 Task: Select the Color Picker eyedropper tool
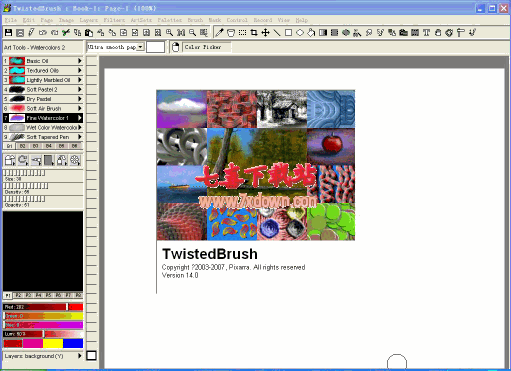(x=219, y=33)
